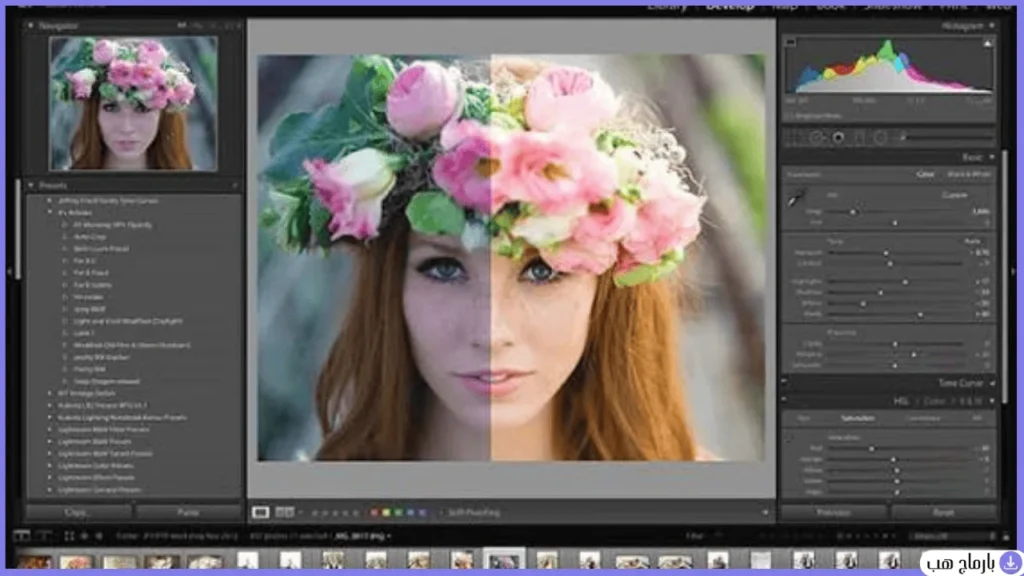Viewport: 1024px width, 576px height.
Task: Collapse the Navigator panel
Action: [31, 25]
